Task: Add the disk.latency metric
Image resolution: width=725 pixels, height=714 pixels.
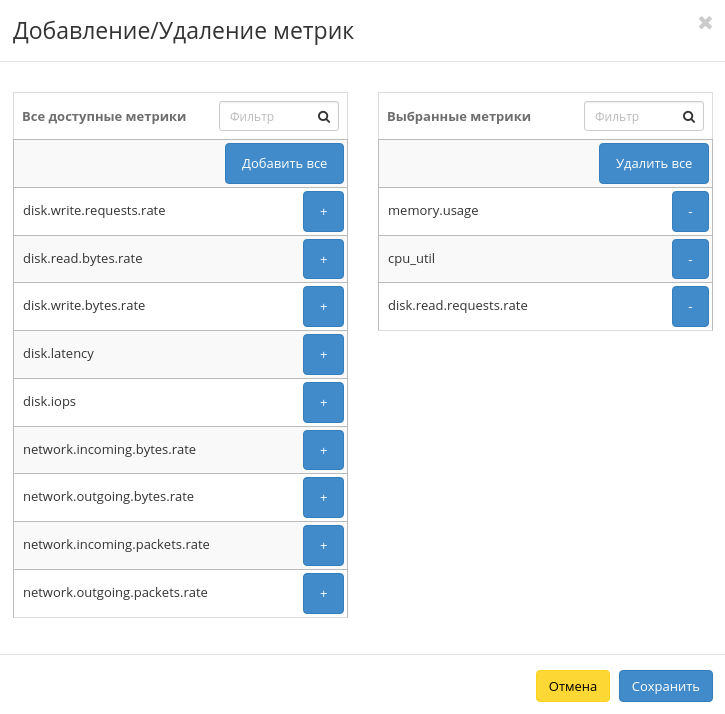Action: pos(323,355)
